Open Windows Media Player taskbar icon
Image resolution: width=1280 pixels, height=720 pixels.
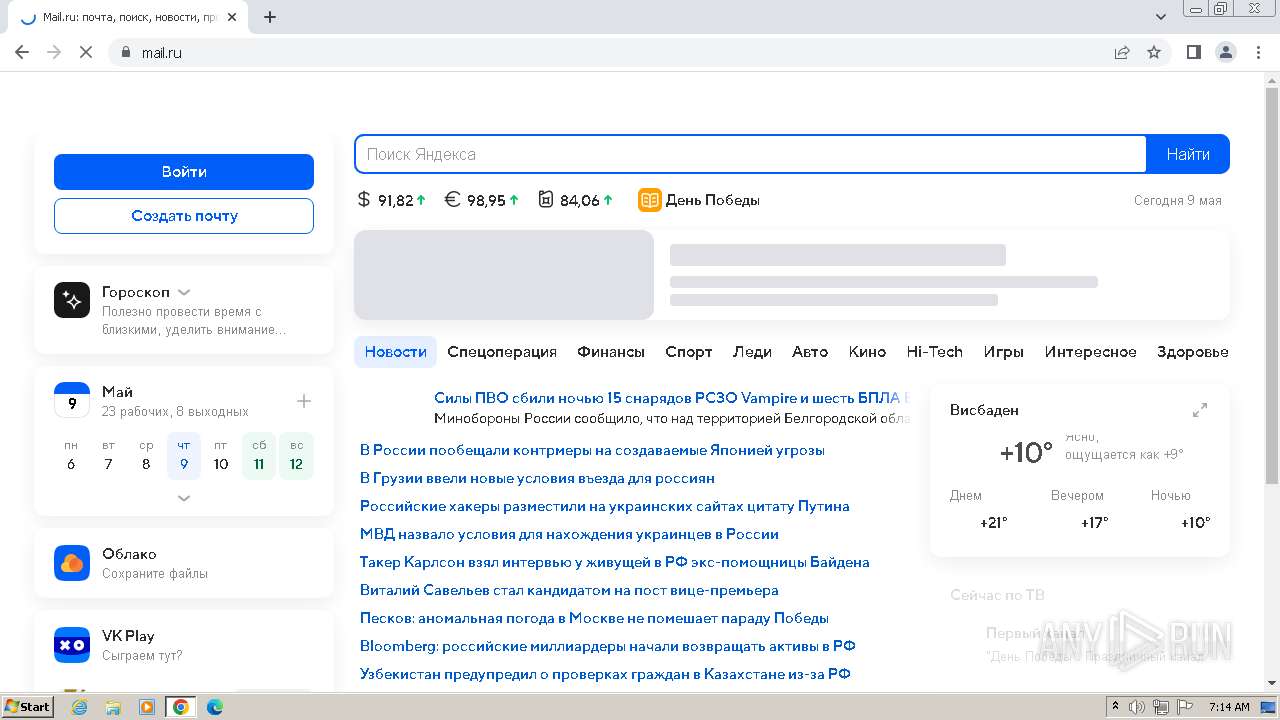147,707
